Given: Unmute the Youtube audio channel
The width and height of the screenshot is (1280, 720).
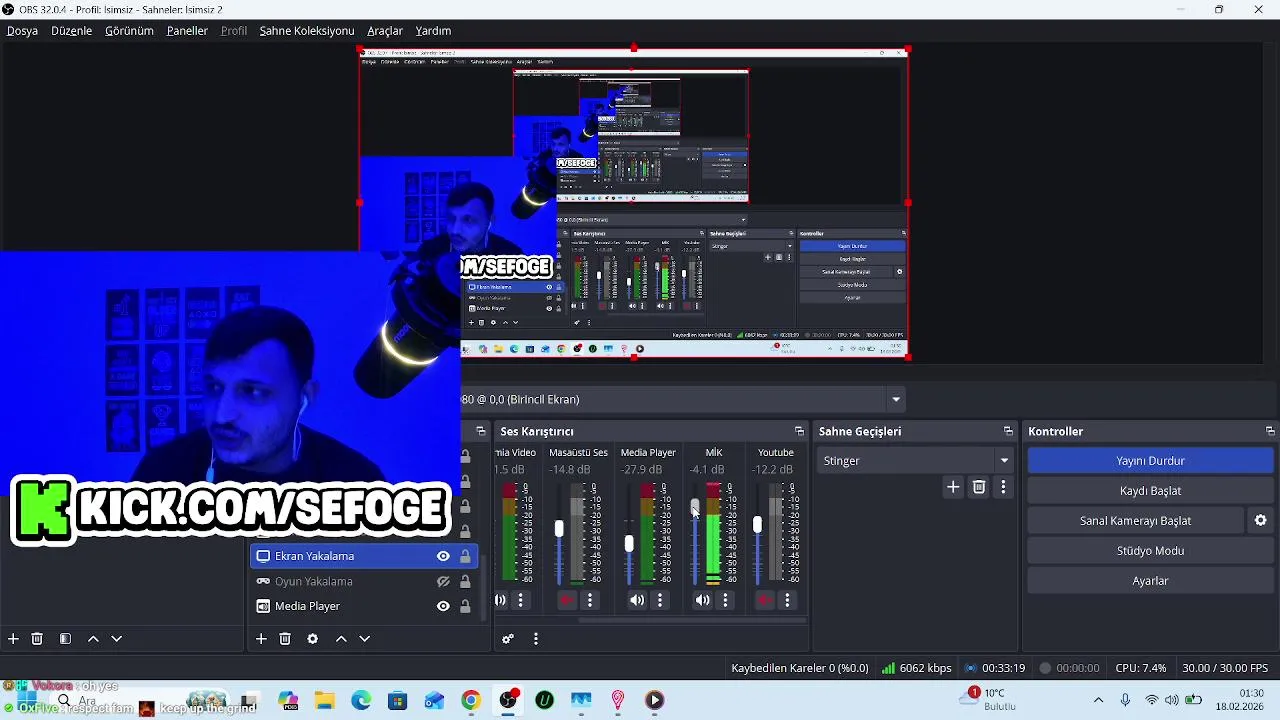Looking at the screenshot, I should (765, 600).
